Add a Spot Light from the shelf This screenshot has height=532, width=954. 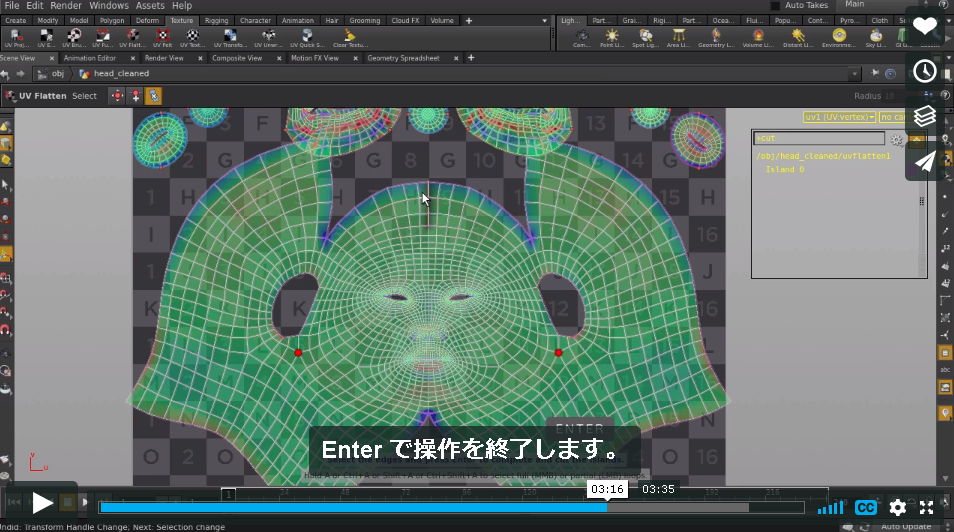645,38
